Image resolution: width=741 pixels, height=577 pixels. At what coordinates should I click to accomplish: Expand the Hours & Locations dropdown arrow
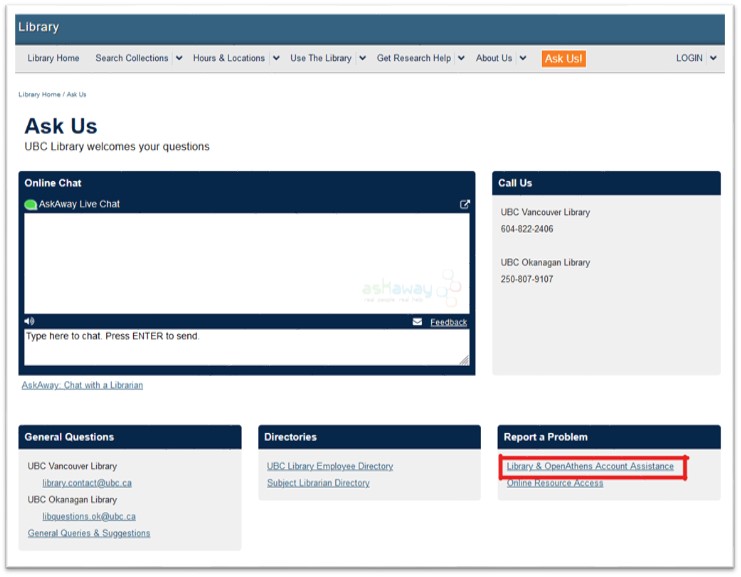pos(276,58)
